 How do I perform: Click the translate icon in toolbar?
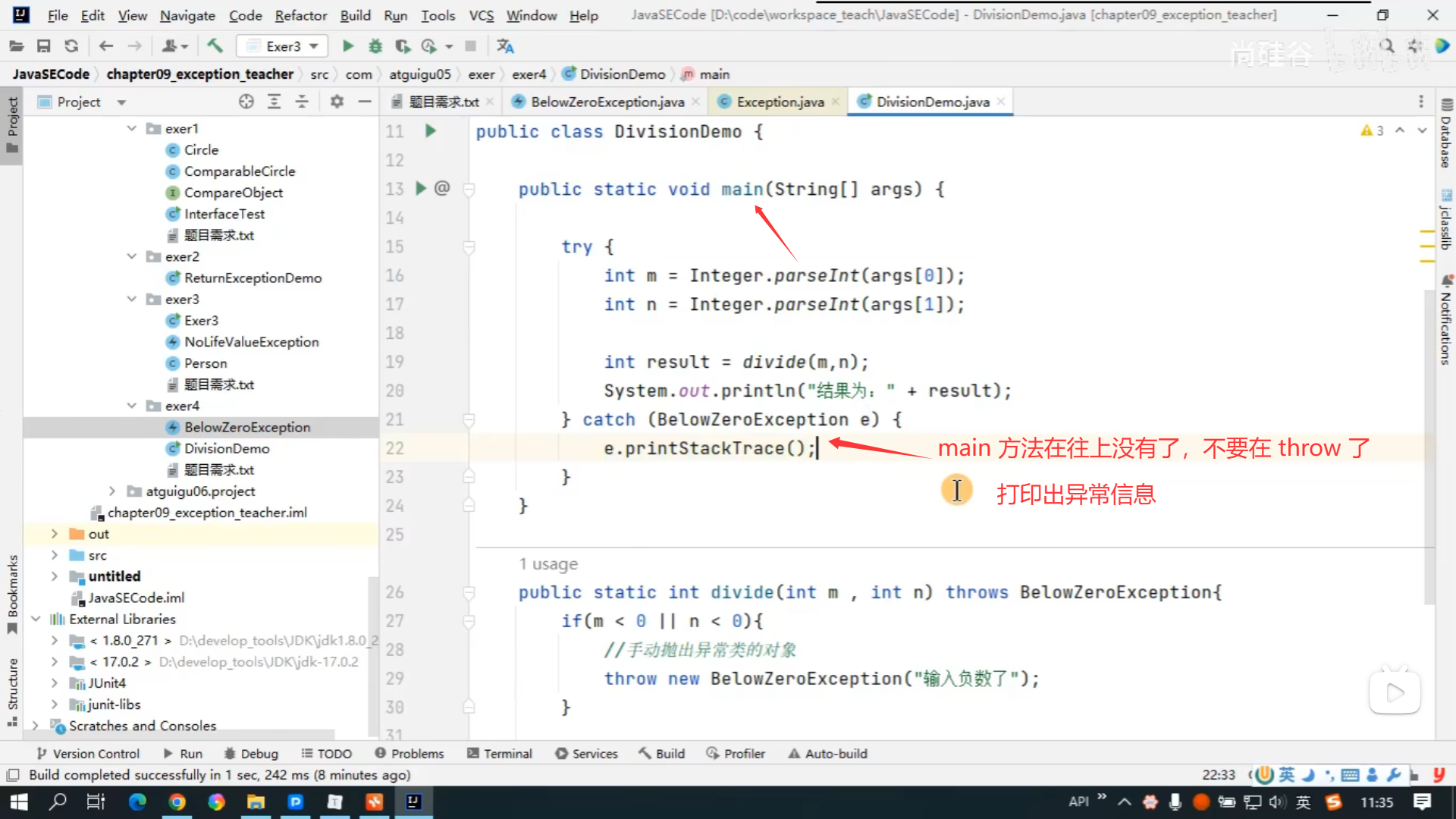505,46
